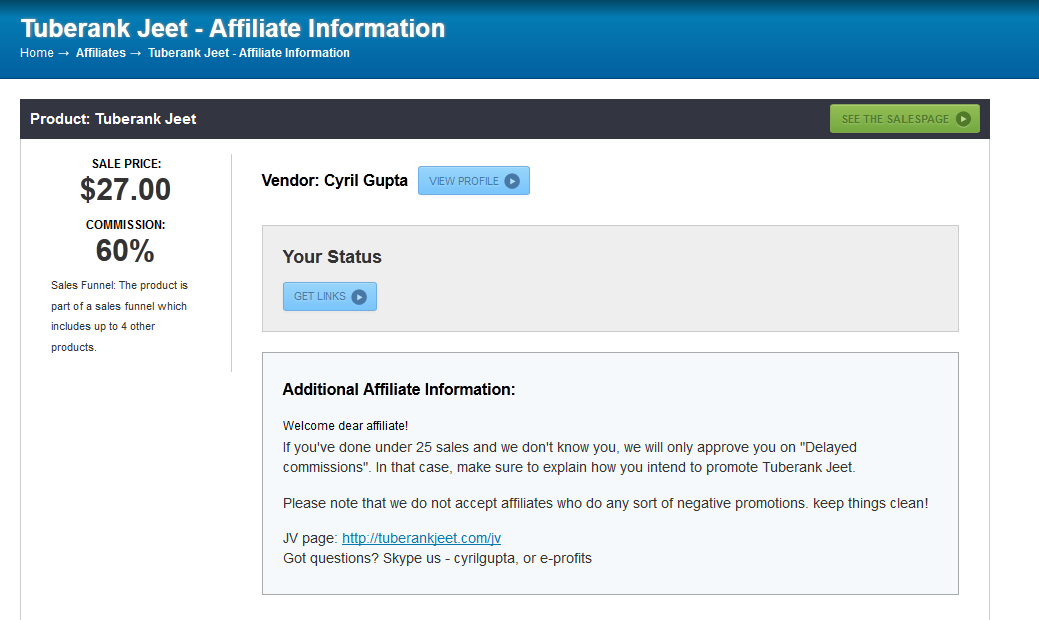Click the SALE PRICE: label
This screenshot has height=620, width=1039.
(127, 164)
